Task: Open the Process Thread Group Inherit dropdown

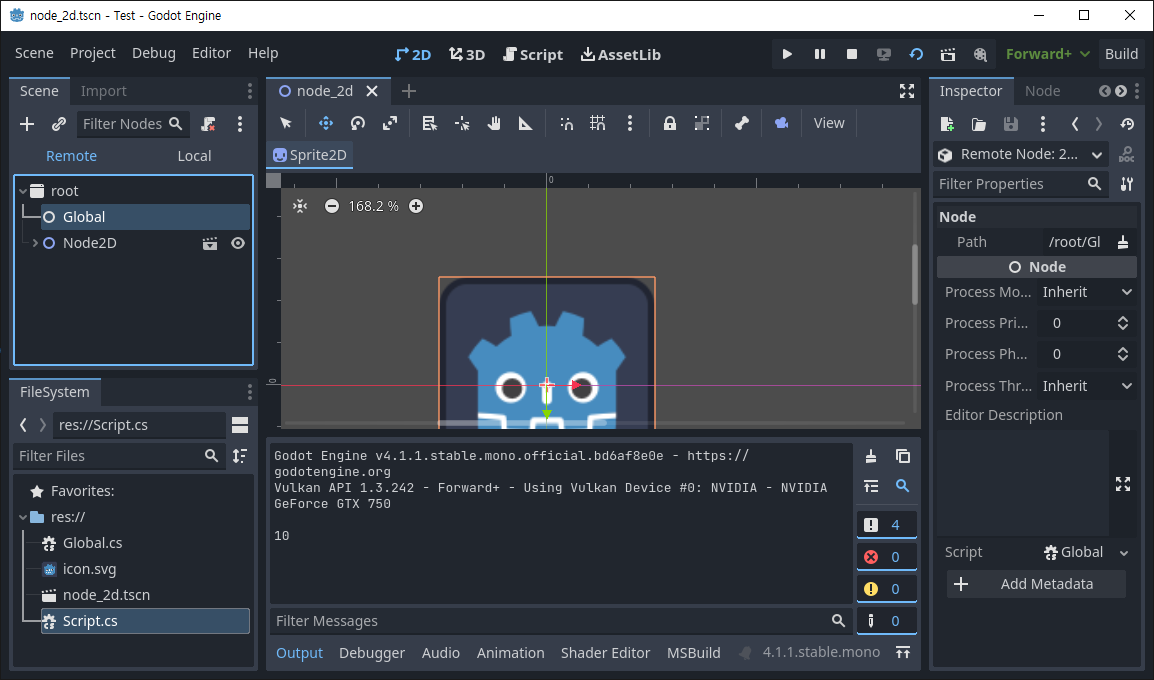Action: 1086,386
